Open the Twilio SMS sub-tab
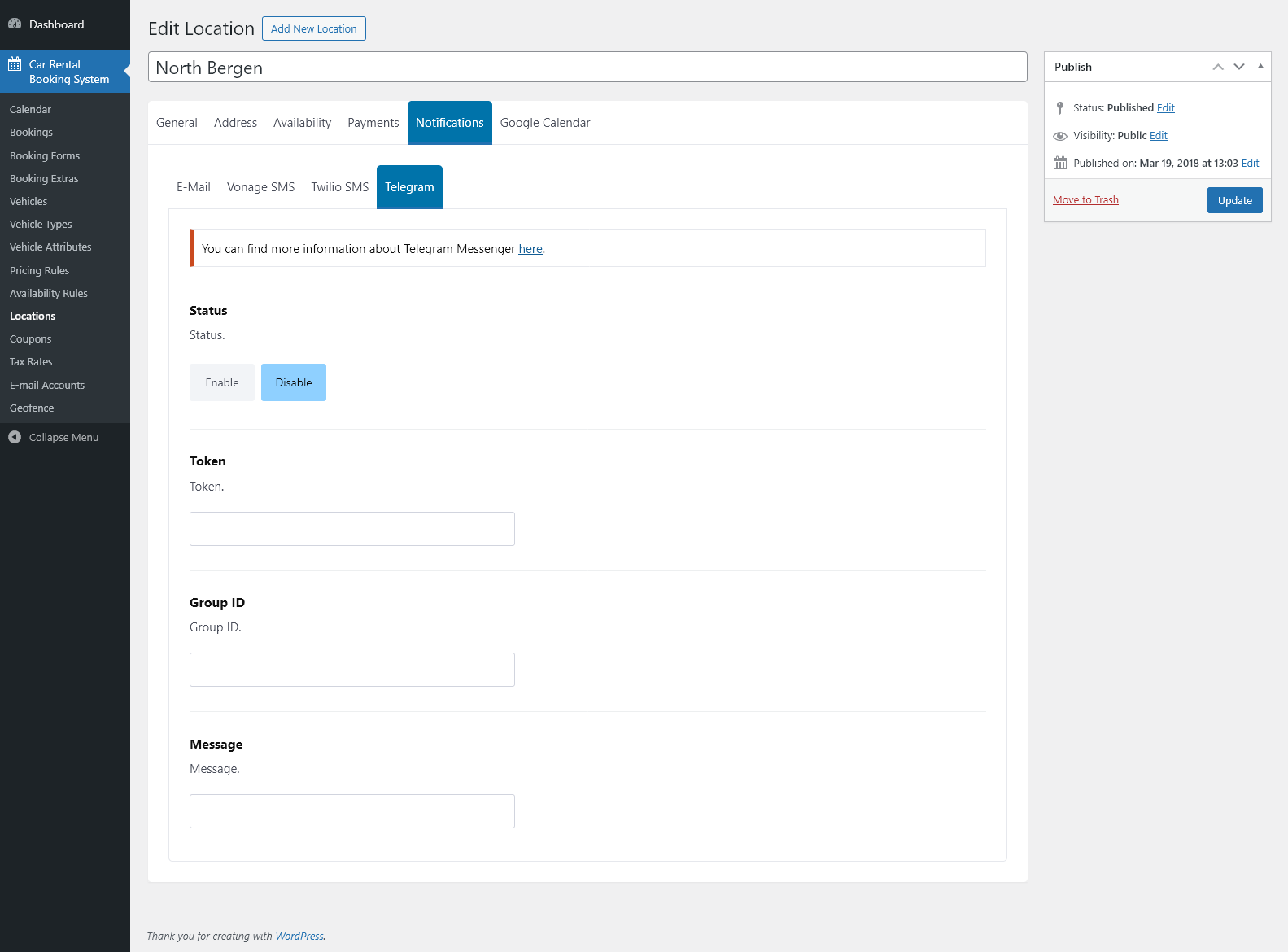Image resolution: width=1288 pixels, height=952 pixels. point(340,187)
